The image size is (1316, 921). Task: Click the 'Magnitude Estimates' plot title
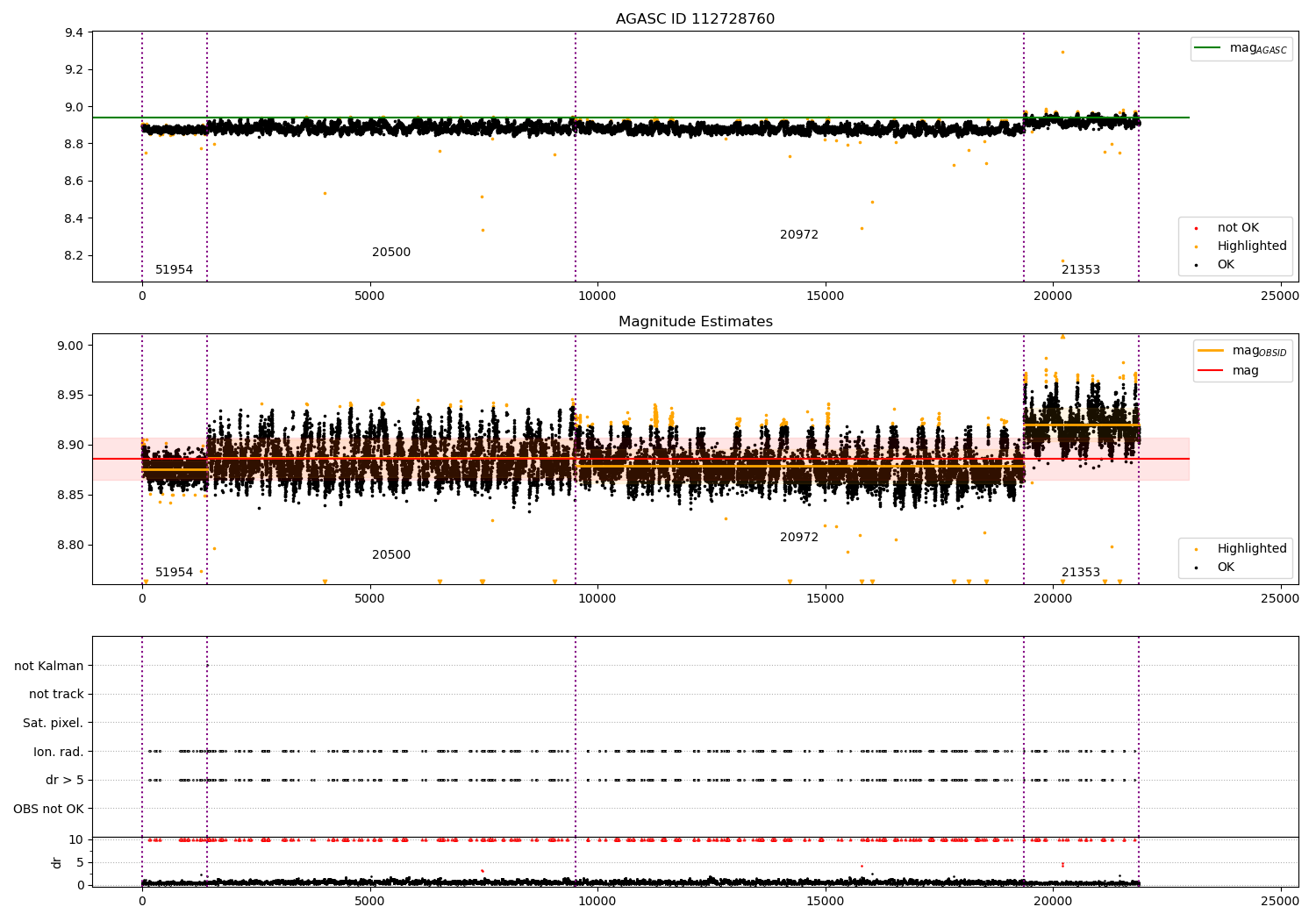tap(695, 322)
